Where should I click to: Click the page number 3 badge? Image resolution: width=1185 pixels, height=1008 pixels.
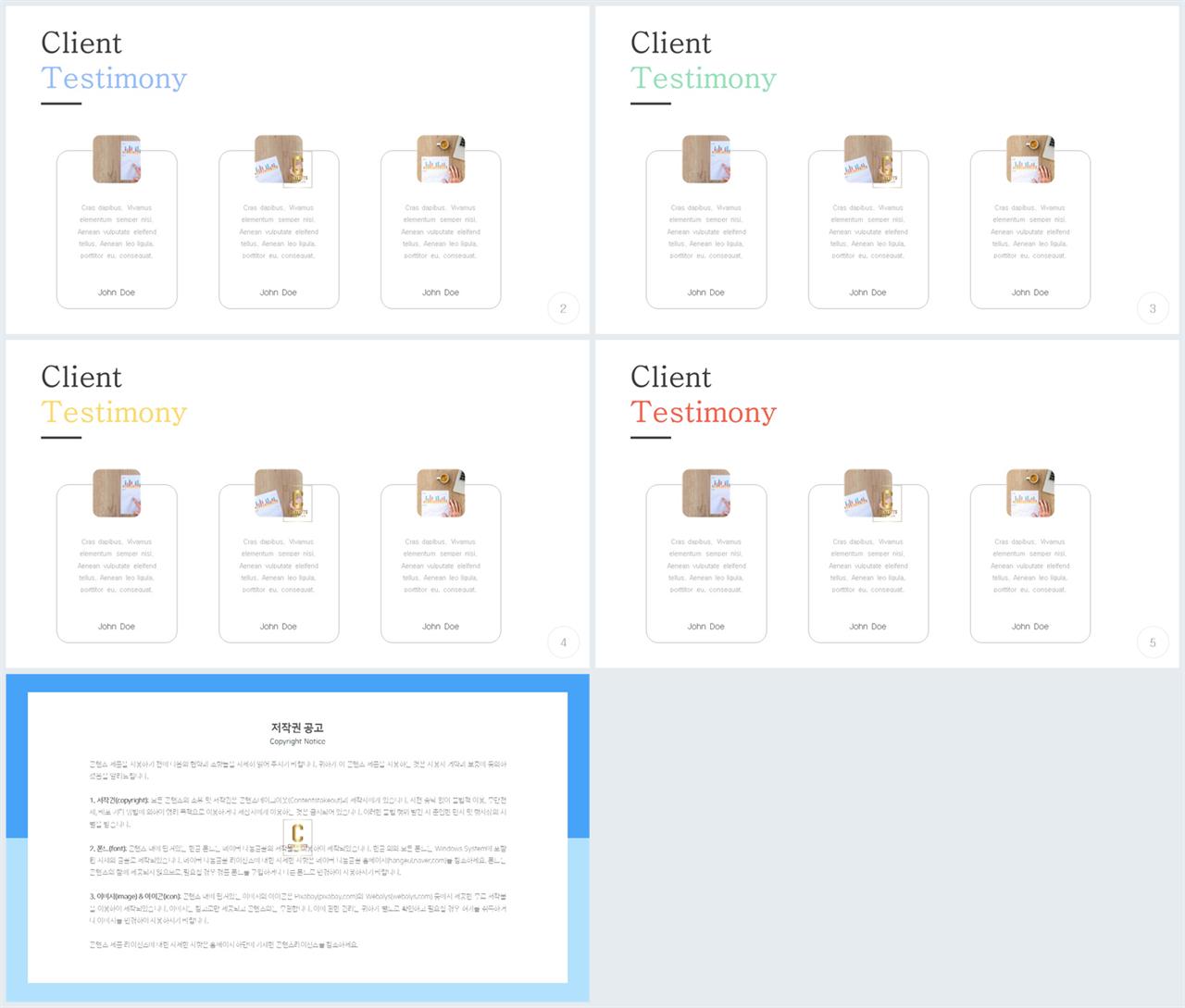coord(1153,308)
